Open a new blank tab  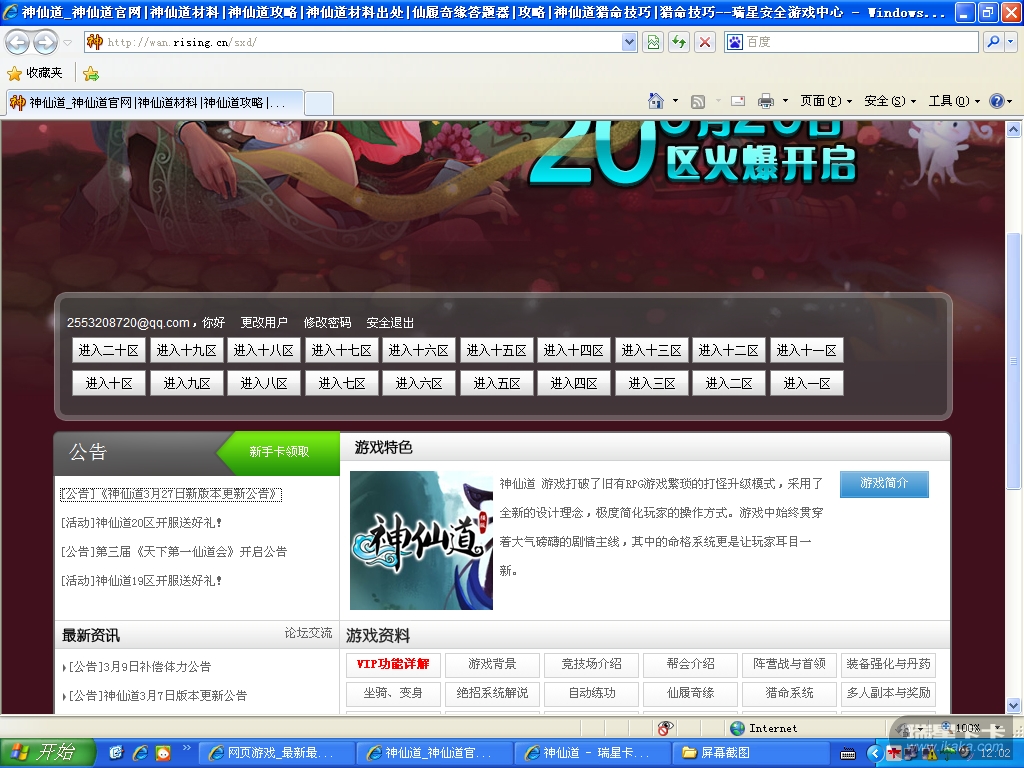coord(319,103)
